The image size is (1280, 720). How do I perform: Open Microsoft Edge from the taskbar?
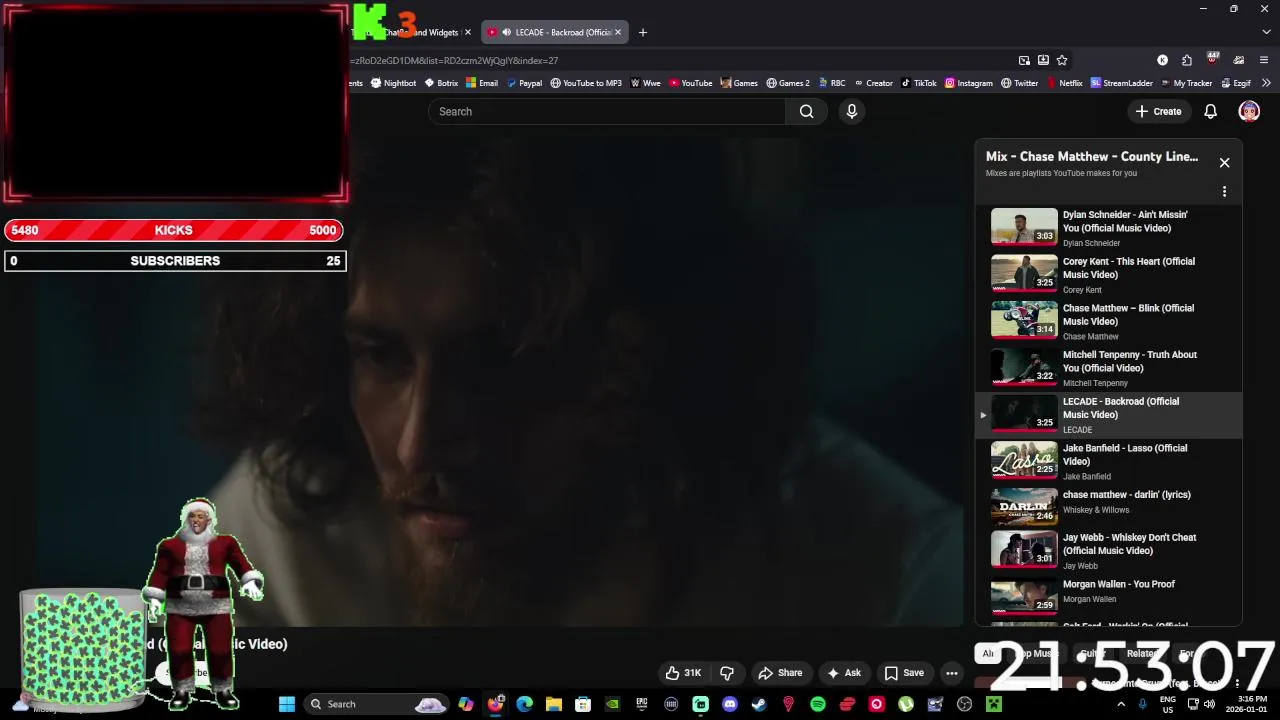coord(524,704)
